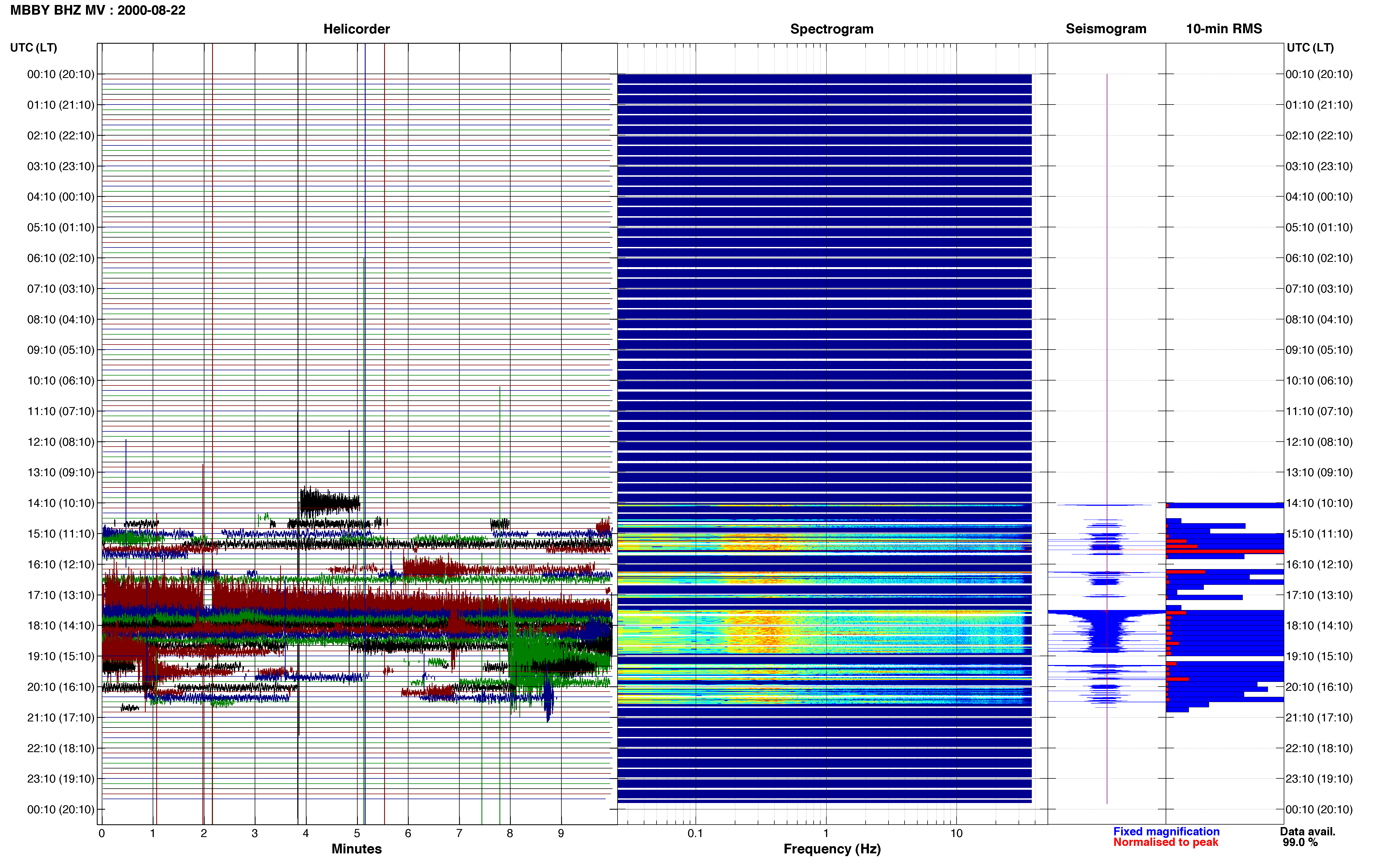
Task: Click frequency tick label 0.1
Action: 695,833
